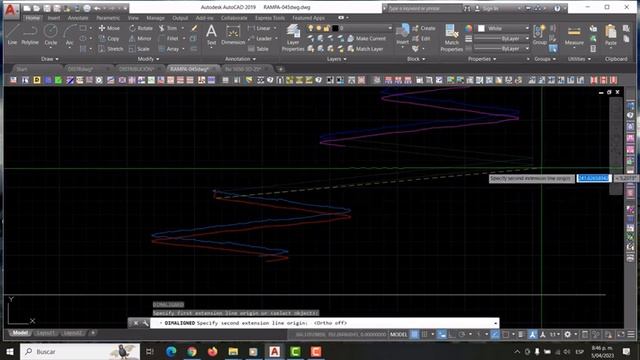Screen dimensions: 640x360
Task: Select the Polyline tool
Action: [x=30, y=34]
